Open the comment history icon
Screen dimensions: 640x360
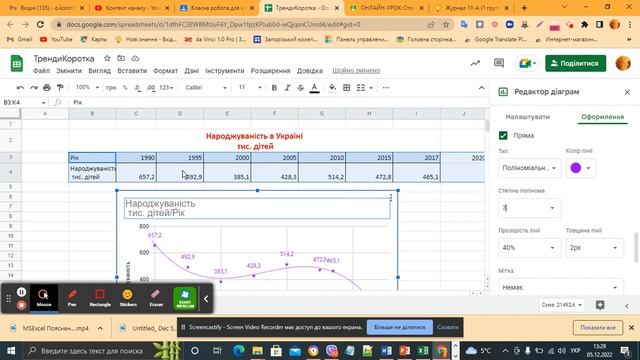[499, 63]
